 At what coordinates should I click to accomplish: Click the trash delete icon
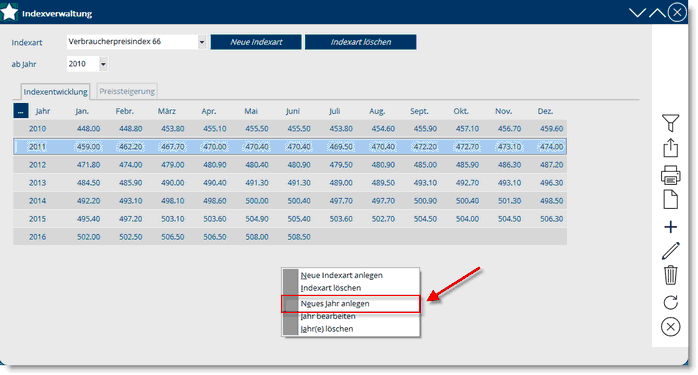[670, 275]
